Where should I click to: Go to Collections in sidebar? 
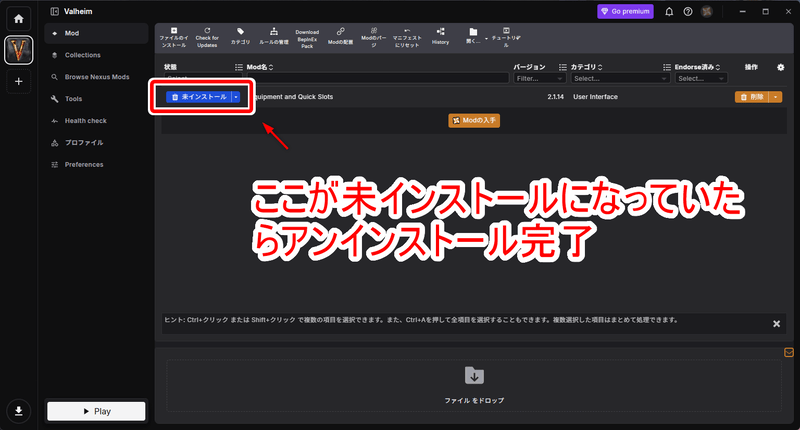click(x=83, y=55)
